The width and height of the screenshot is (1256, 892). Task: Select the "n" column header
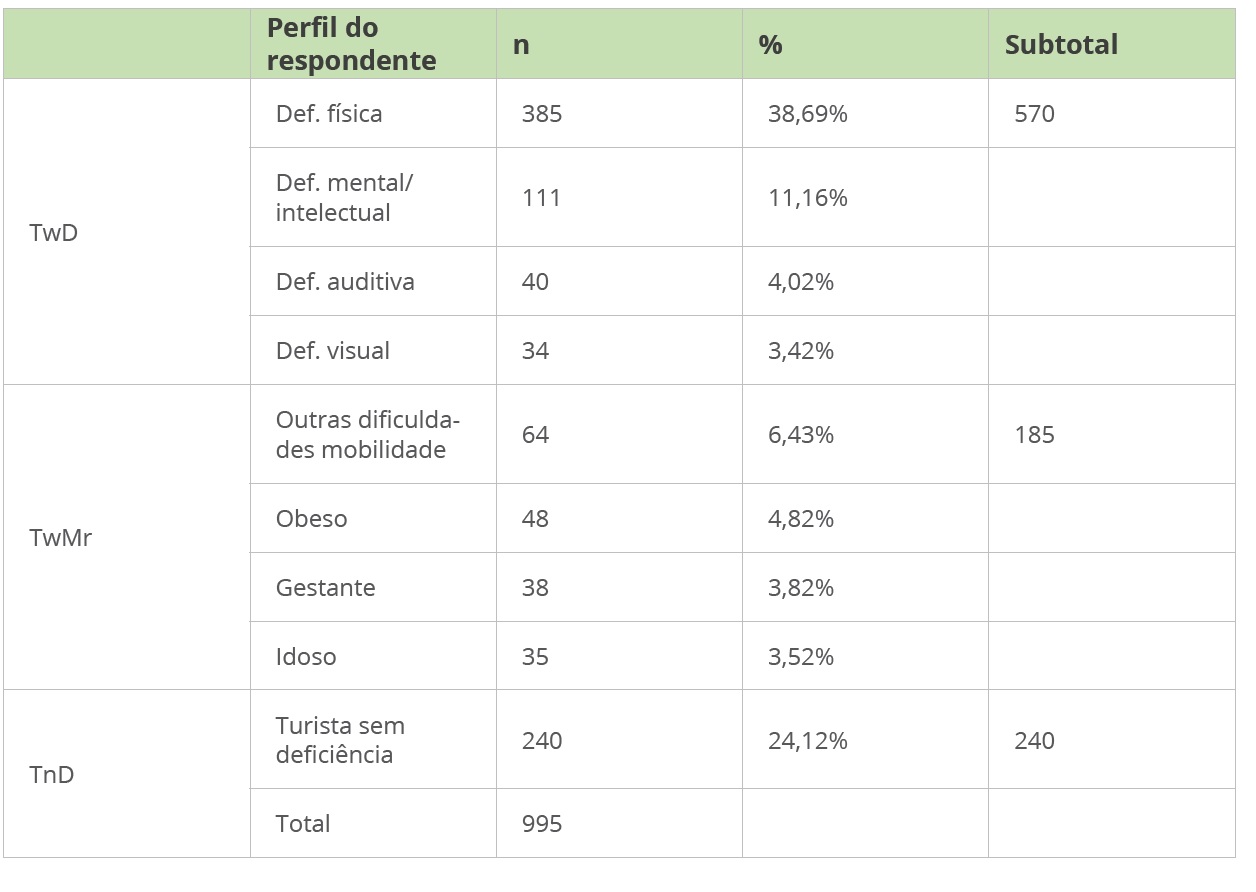pos(521,45)
